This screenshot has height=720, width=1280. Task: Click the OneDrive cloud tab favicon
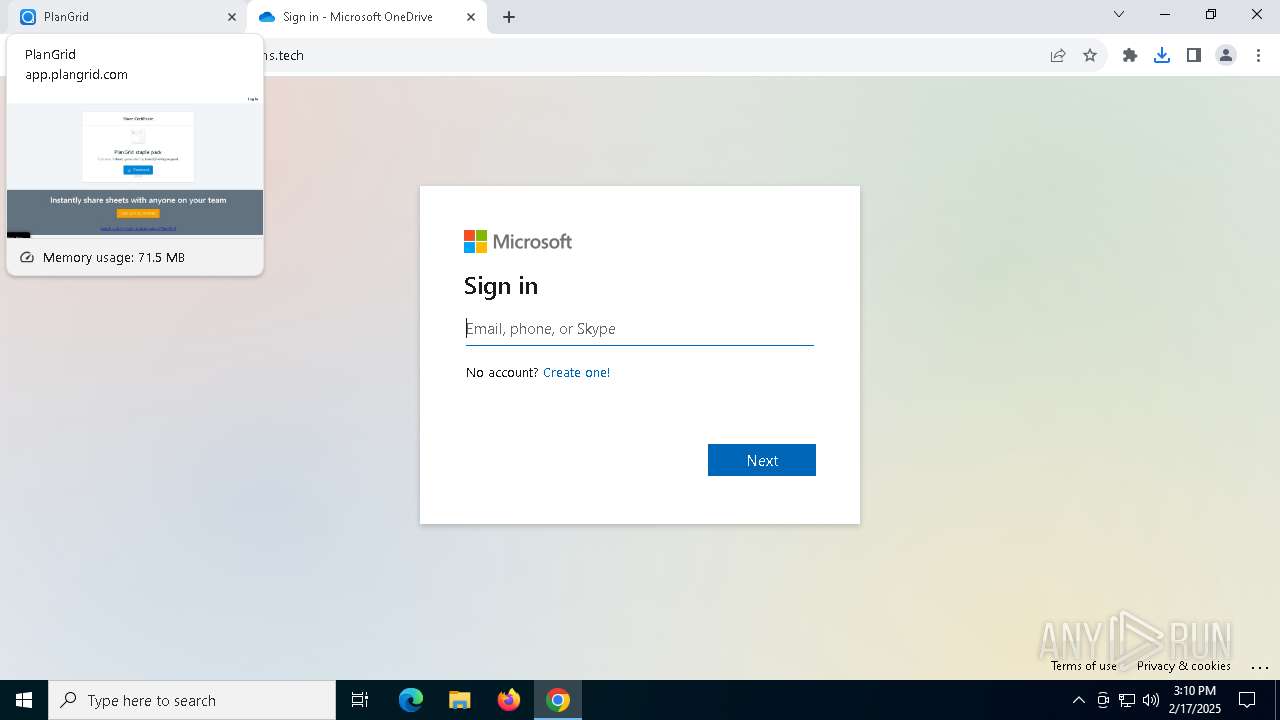point(266,17)
